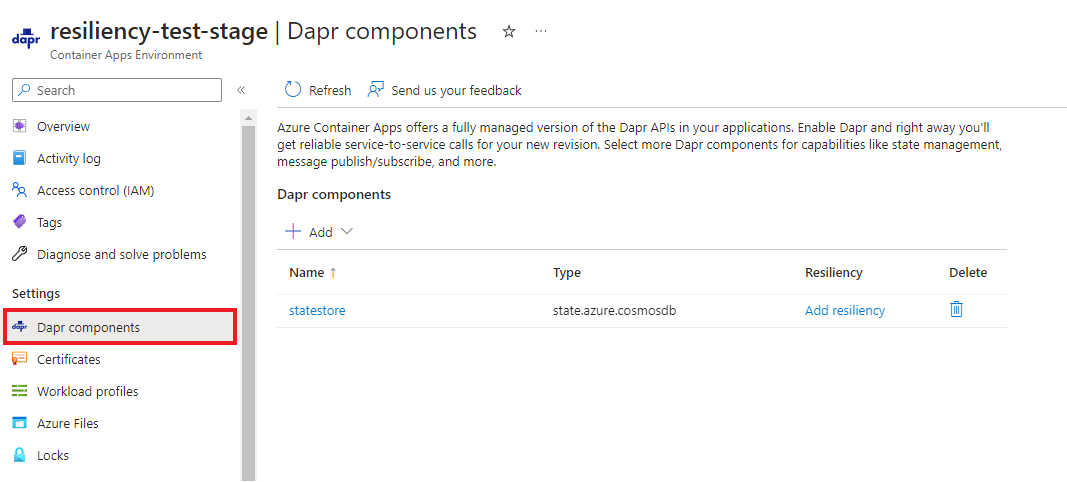The width and height of the screenshot is (1067, 482).
Task: Click the Container Apps Environment subtitle
Action: pos(126,55)
